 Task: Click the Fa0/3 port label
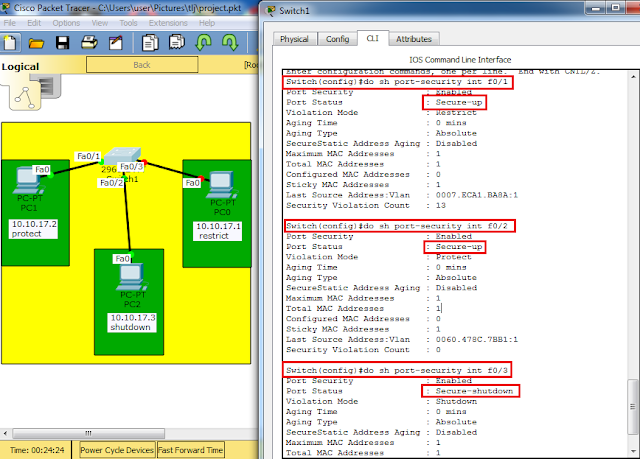tap(131, 166)
